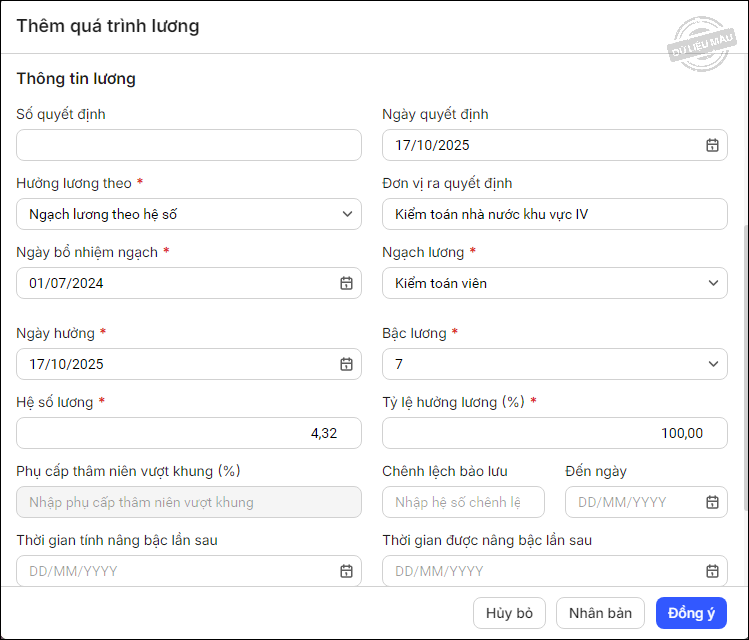This screenshot has height=640, width=749.
Task: Click the Hủy bỏ button
Action: pos(509,613)
